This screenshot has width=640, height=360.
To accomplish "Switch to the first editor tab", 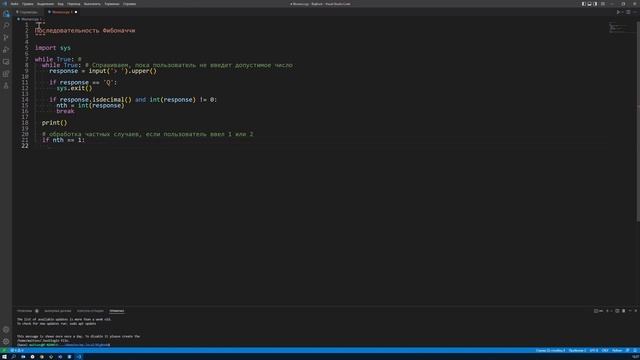I will point(28,12).
